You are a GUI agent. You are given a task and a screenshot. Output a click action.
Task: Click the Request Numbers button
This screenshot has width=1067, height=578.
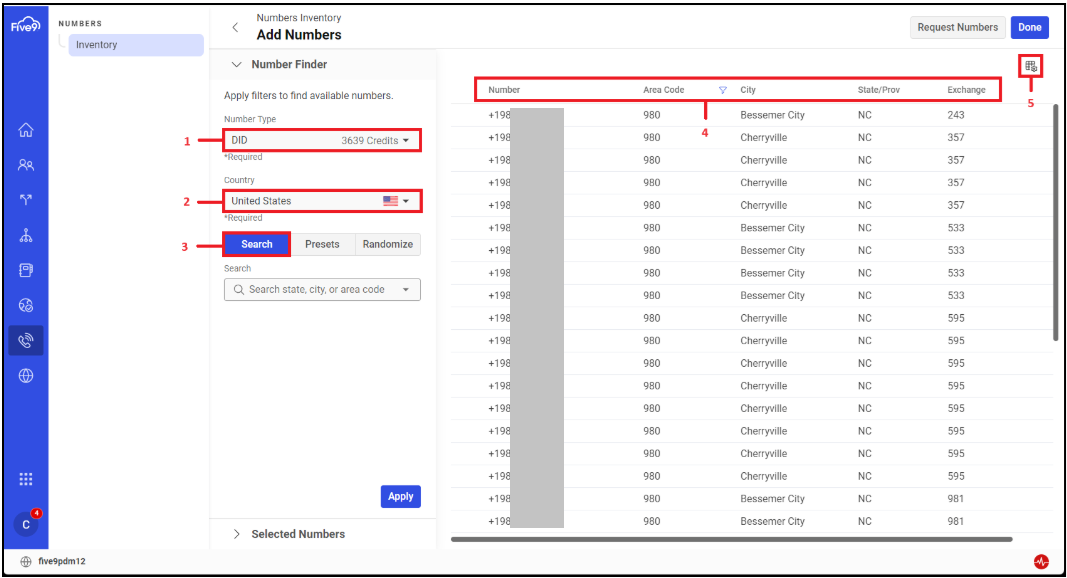tap(957, 27)
